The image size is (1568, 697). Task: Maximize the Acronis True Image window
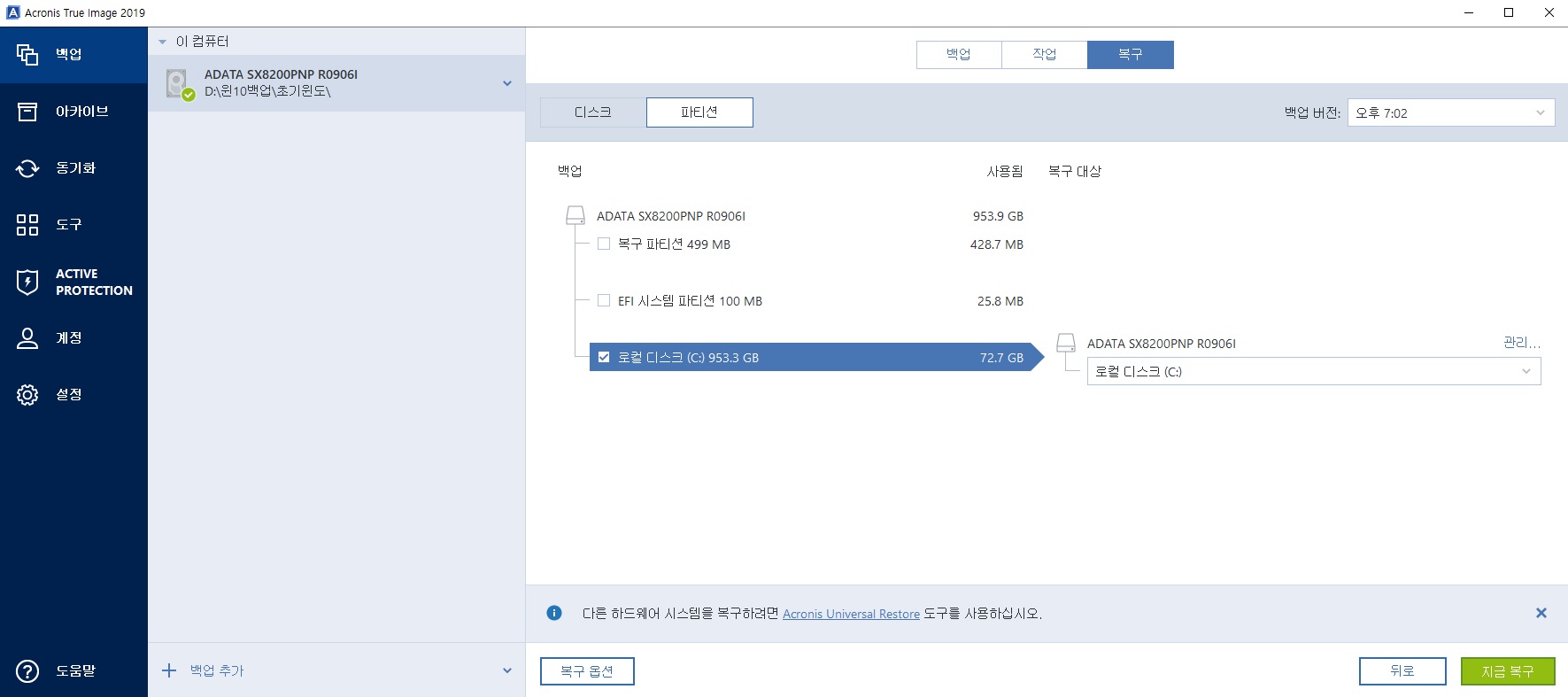[x=1509, y=12]
